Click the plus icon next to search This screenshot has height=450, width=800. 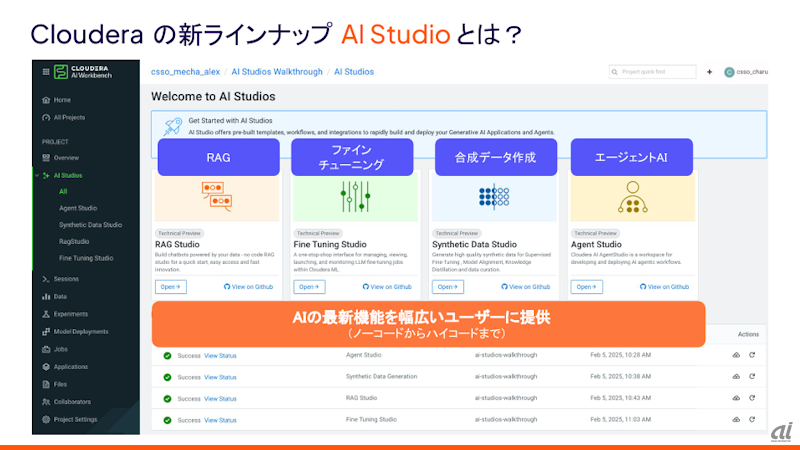(x=709, y=72)
